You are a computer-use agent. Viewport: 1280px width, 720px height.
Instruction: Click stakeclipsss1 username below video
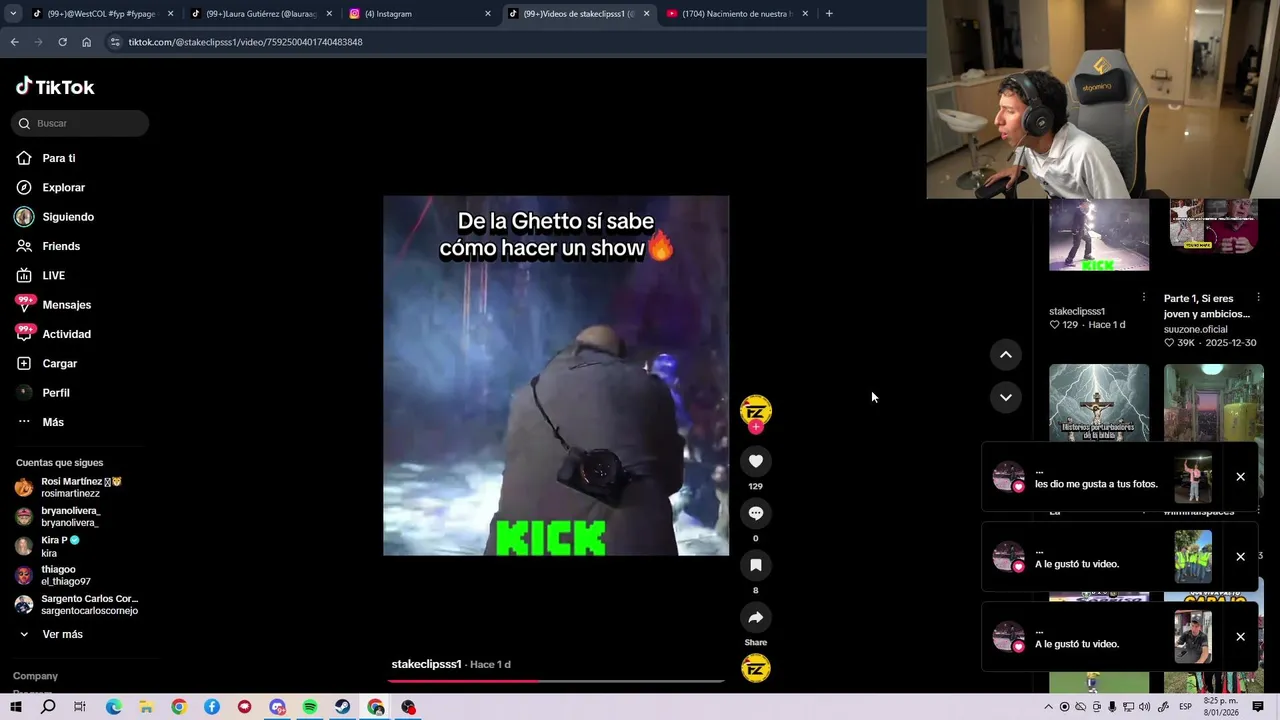(x=426, y=664)
